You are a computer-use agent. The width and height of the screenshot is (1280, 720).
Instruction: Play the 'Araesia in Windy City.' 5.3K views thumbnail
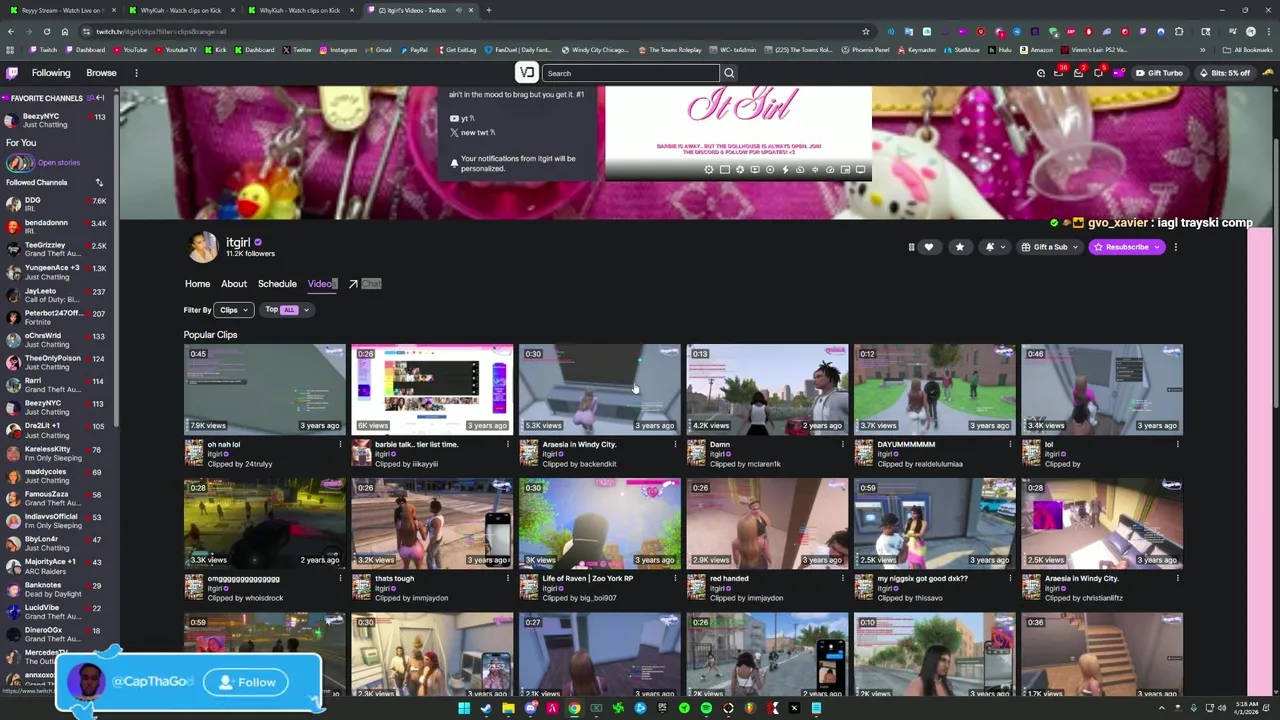[x=600, y=389]
